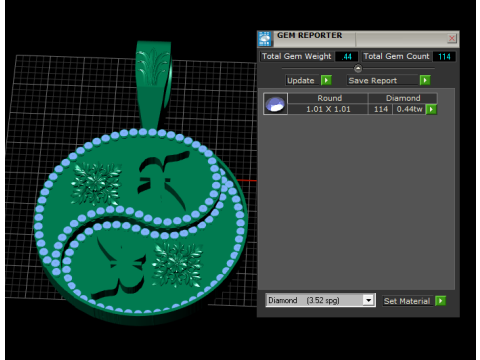Screen dimensions: 480x360
Task: Click the "Total Gem Weight" label
Action: click(x=297, y=56)
